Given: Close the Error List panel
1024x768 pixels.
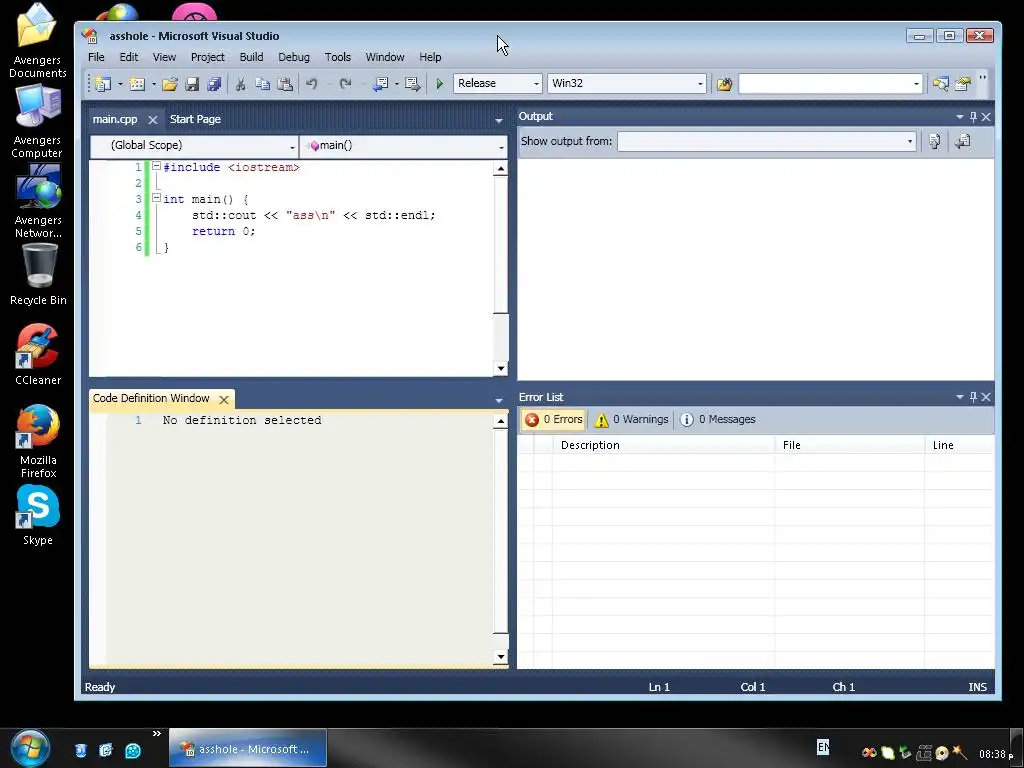Looking at the screenshot, I should click(986, 397).
